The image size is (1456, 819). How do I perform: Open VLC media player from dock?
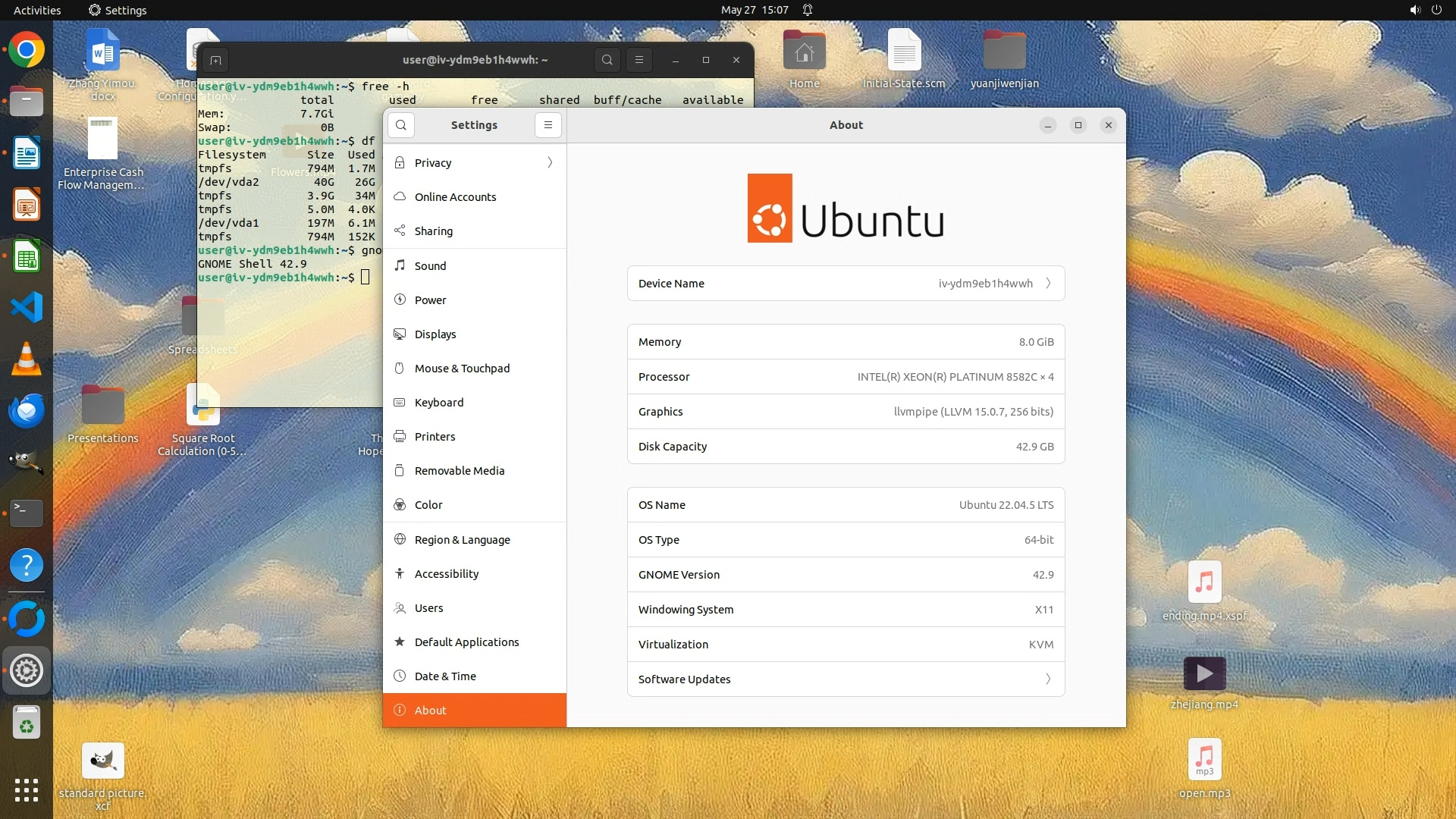coord(27,359)
